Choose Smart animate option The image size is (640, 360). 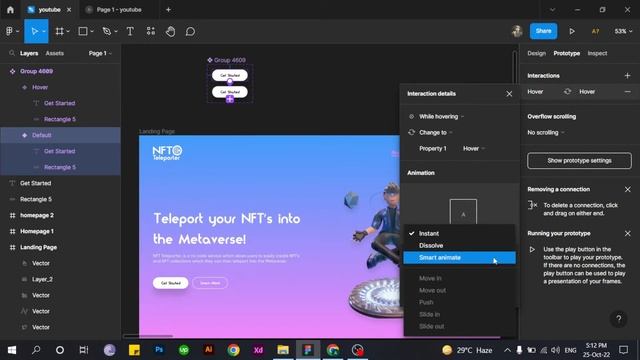460,258
